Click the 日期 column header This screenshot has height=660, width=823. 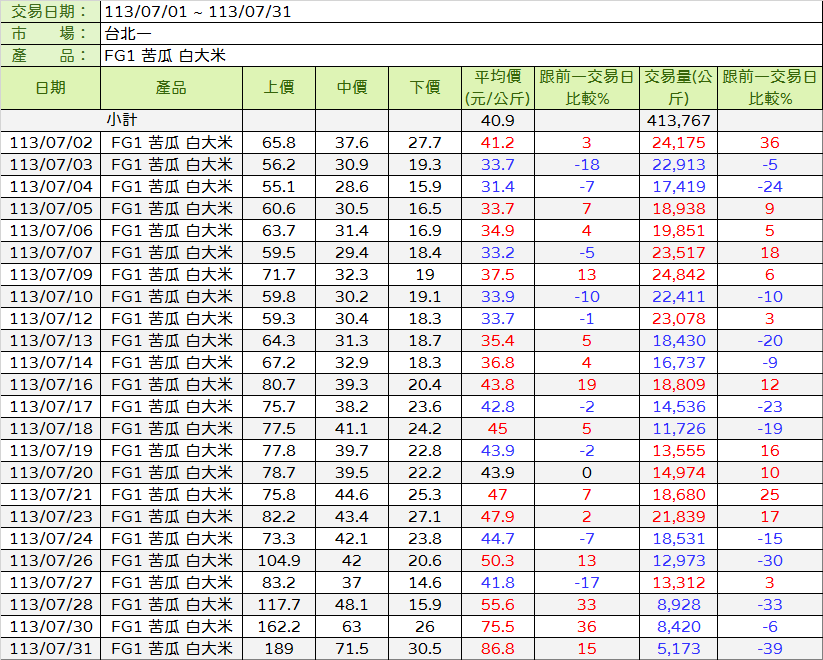[x=50, y=88]
